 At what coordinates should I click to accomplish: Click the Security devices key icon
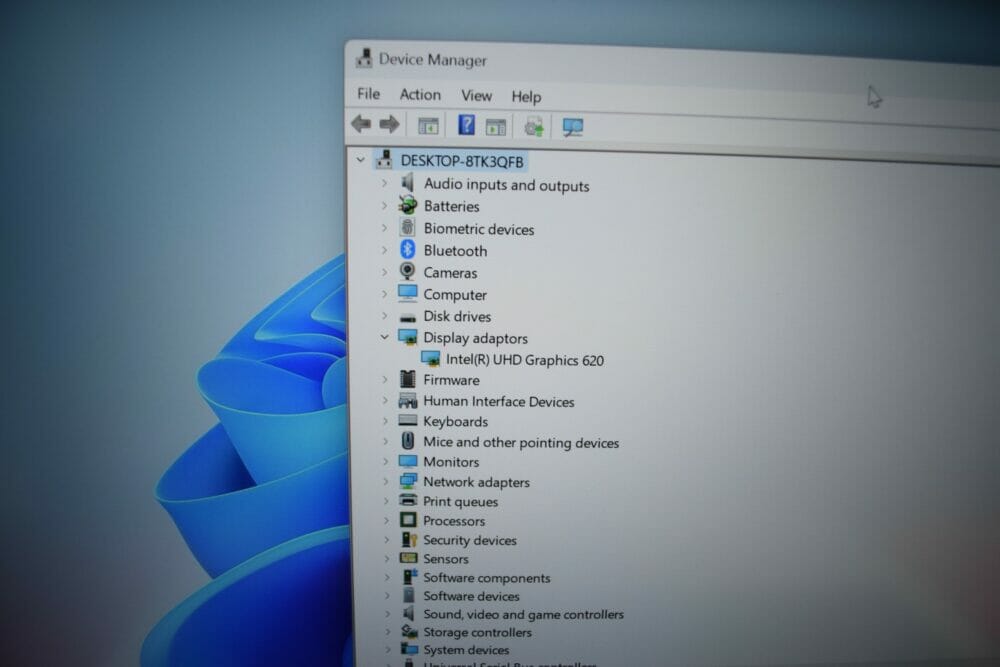coord(409,539)
